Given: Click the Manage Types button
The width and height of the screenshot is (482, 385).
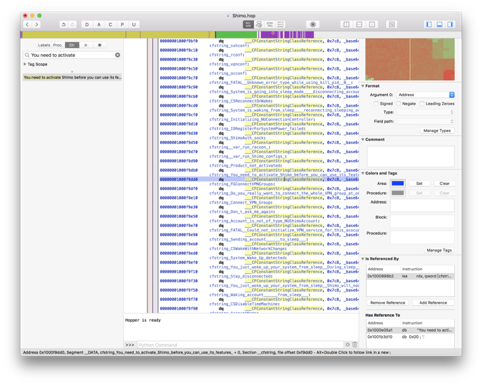Looking at the screenshot, I should pyautogui.click(x=437, y=131).
